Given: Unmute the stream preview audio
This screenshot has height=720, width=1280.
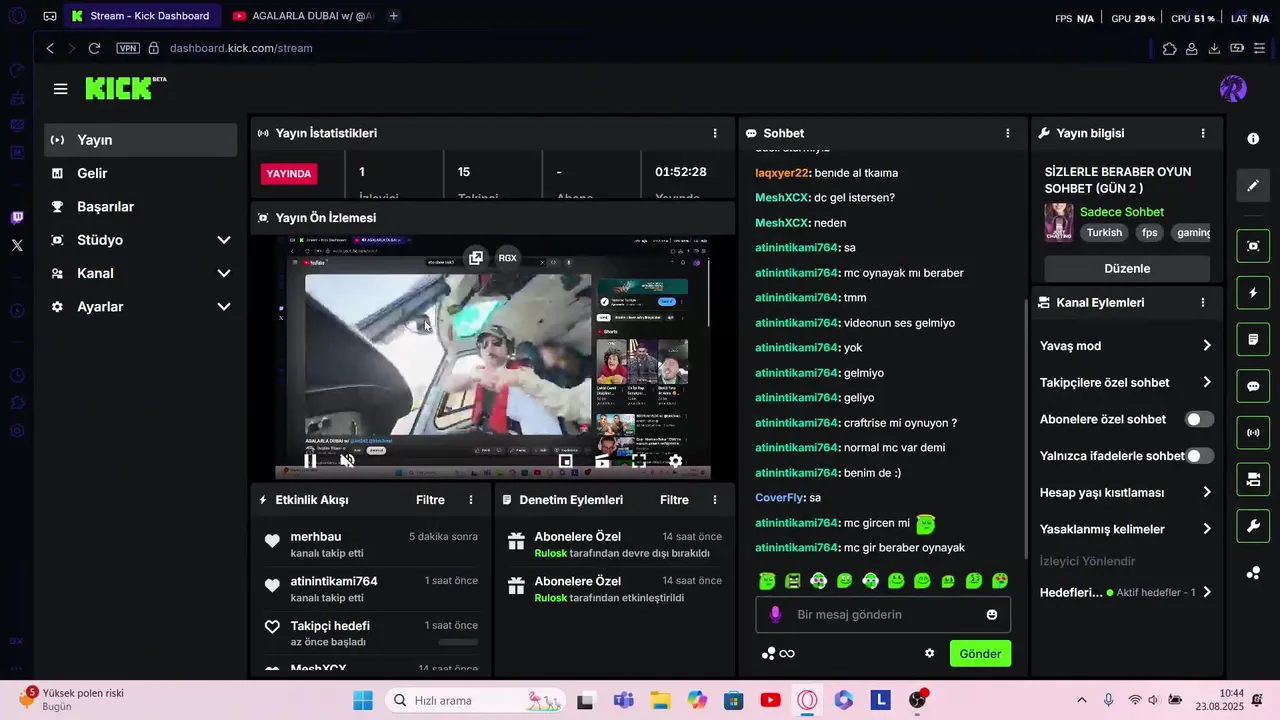Looking at the screenshot, I should (x=347, y=461).
